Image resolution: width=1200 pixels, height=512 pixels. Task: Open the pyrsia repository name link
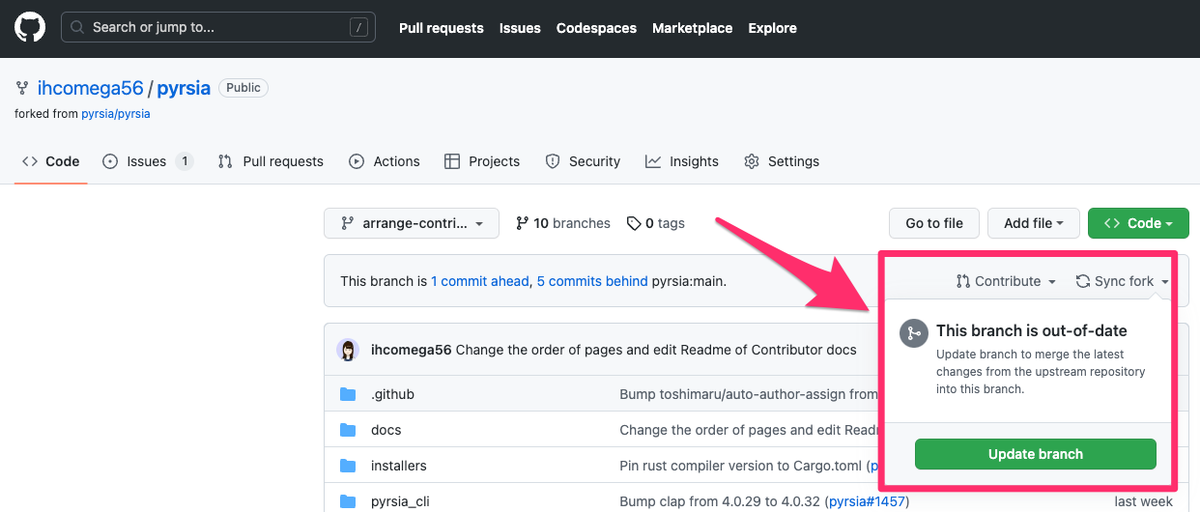(184, 88)
